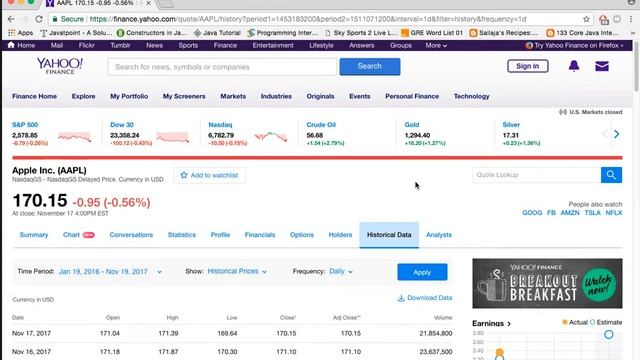
Task: Open the Frequency Daily dropdown
Action: click(x=341, y=271)
